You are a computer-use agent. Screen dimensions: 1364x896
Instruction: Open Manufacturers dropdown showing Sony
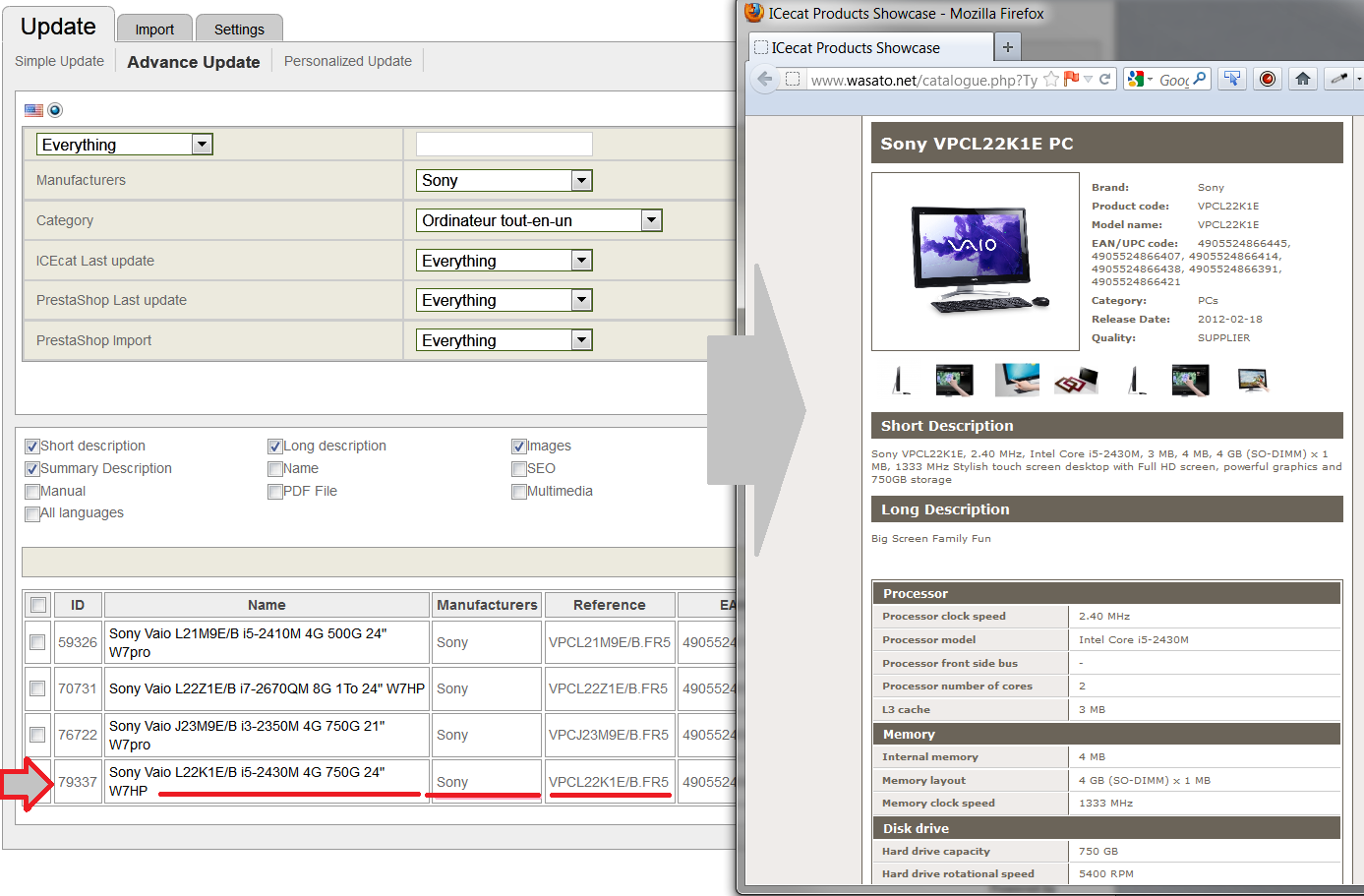(504, 180)
